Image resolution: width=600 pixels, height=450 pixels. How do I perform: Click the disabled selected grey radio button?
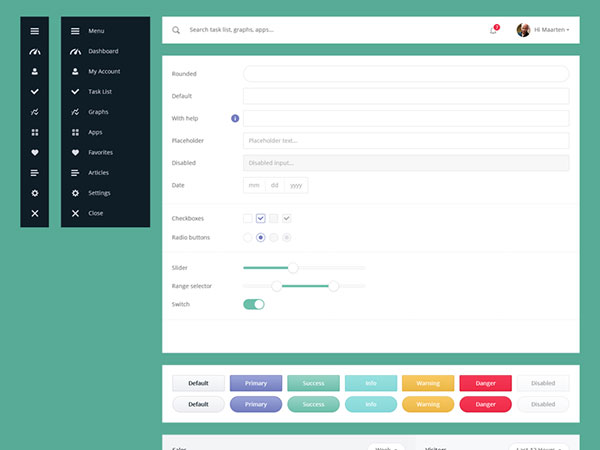pyautogui.click(x=287, y=237)
